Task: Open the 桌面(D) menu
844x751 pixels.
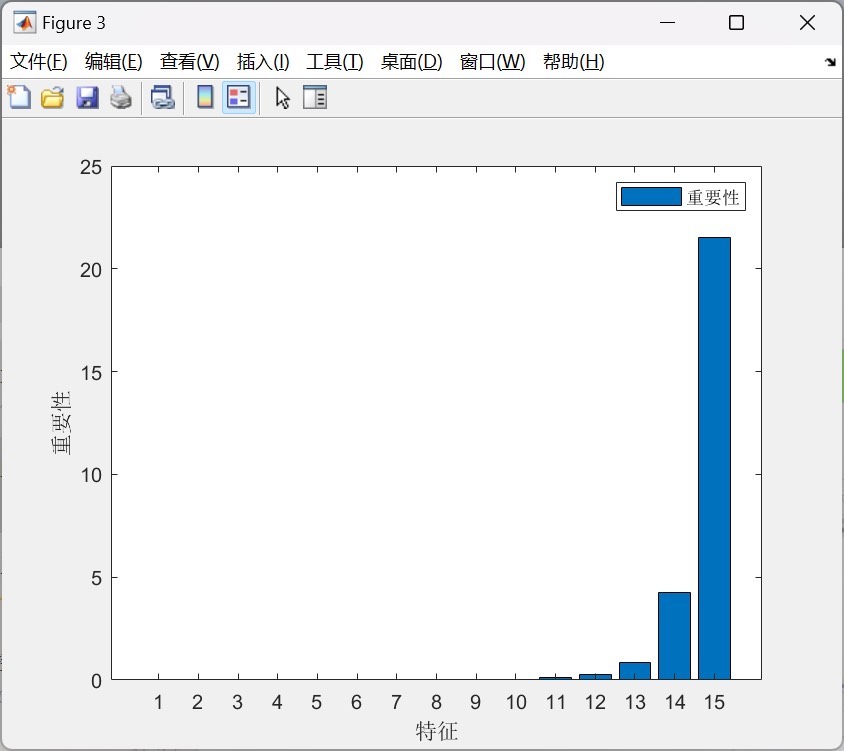Action: click(411, 62)
